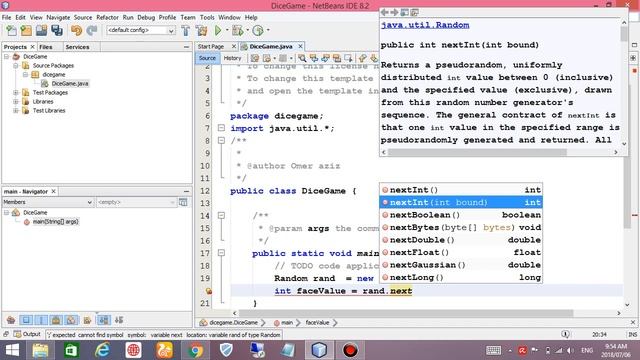Toggle Show Static Members filter in the Navigator
Viewport: 640px width, 360px height.
click(x=41, y=320)
